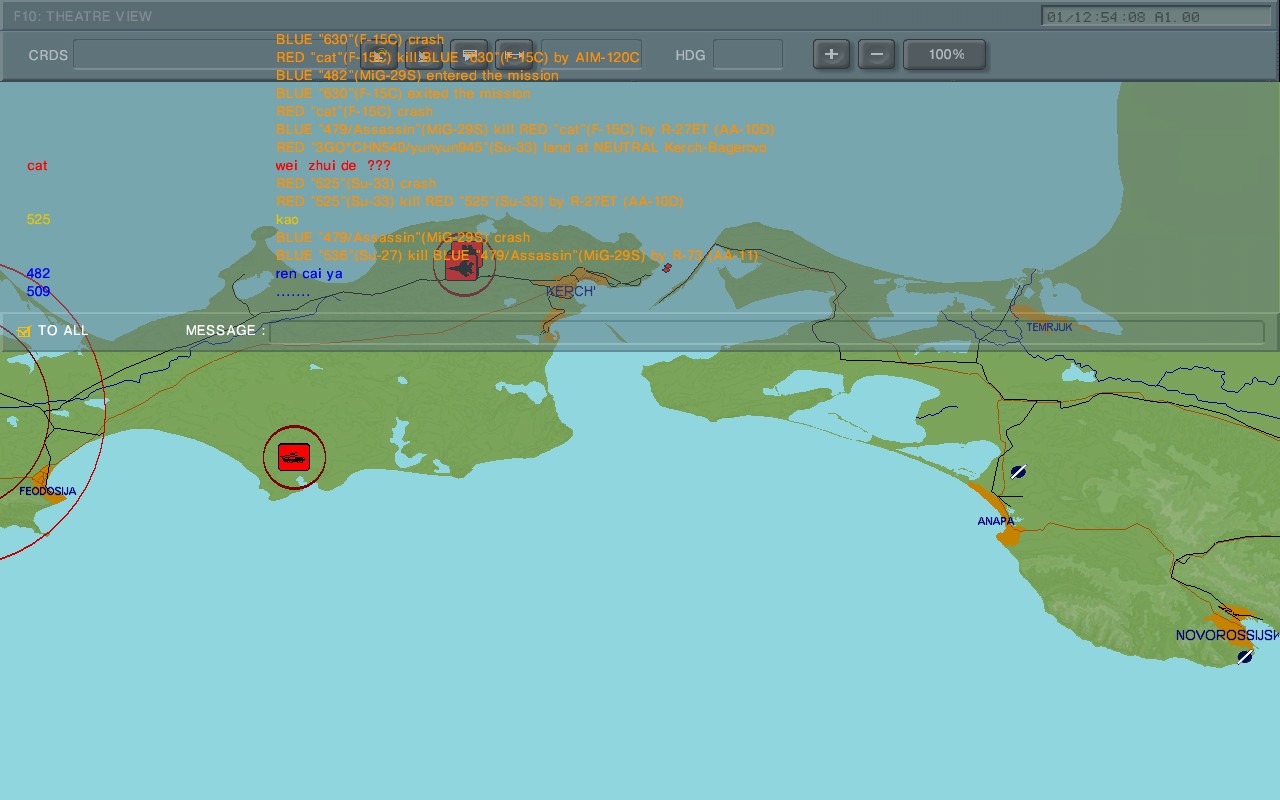Reset map zoom with 100% button
This screenshot has height=800, width=1280.
[x=945, y=55]
